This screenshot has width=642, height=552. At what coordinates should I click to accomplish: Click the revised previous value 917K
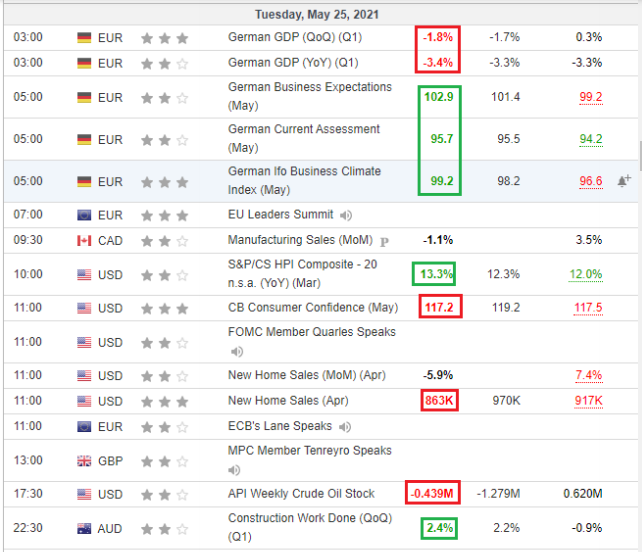(x=588, y=401)
